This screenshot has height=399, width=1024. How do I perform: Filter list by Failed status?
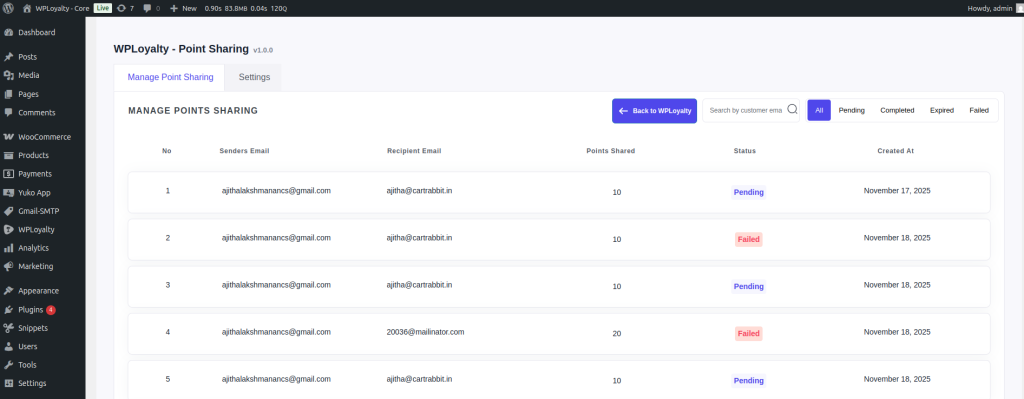(x=979, y=110)
